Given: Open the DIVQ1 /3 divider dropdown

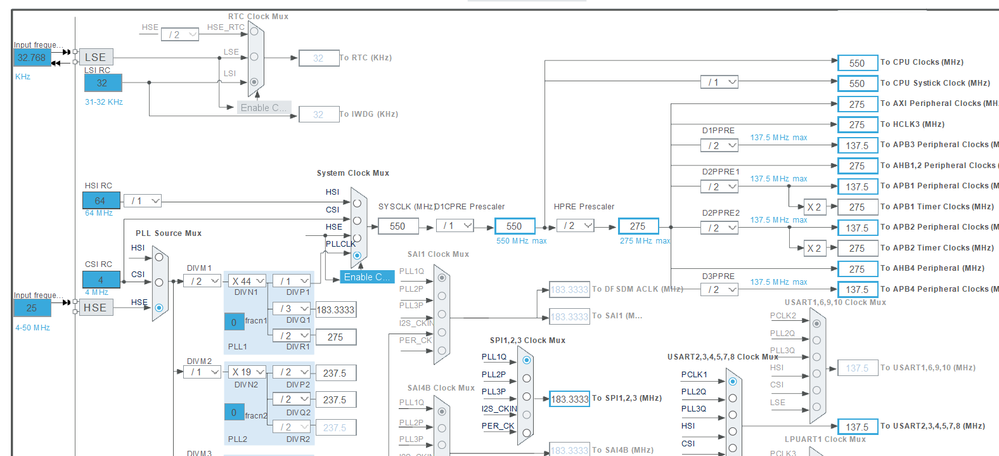Looking at the screenshot, I should 291,308.
